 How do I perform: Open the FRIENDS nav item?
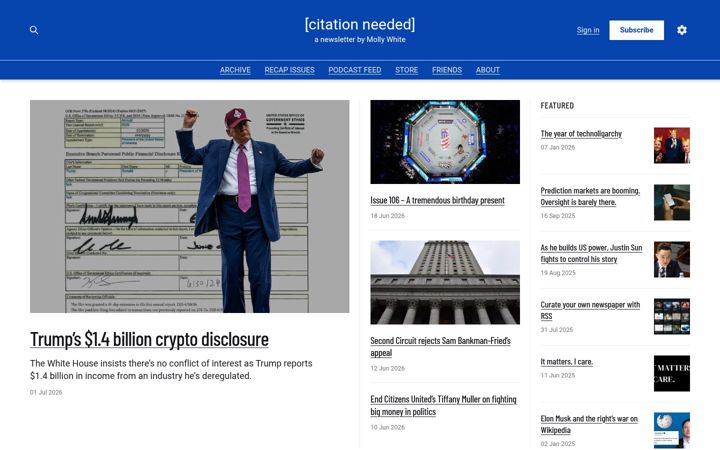[447, 70]
